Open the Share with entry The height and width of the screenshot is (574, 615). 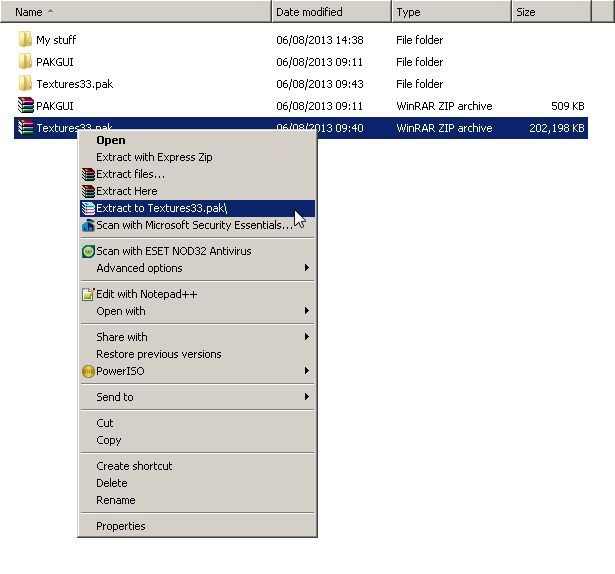(x=197, y=337)
